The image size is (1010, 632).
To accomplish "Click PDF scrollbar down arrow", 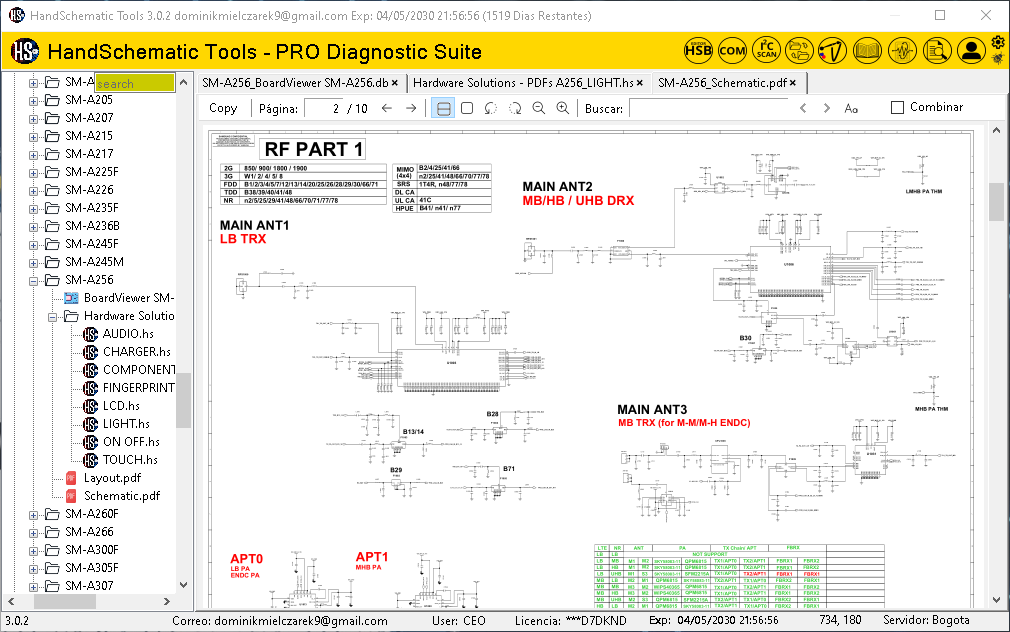I will pos(996,599).
